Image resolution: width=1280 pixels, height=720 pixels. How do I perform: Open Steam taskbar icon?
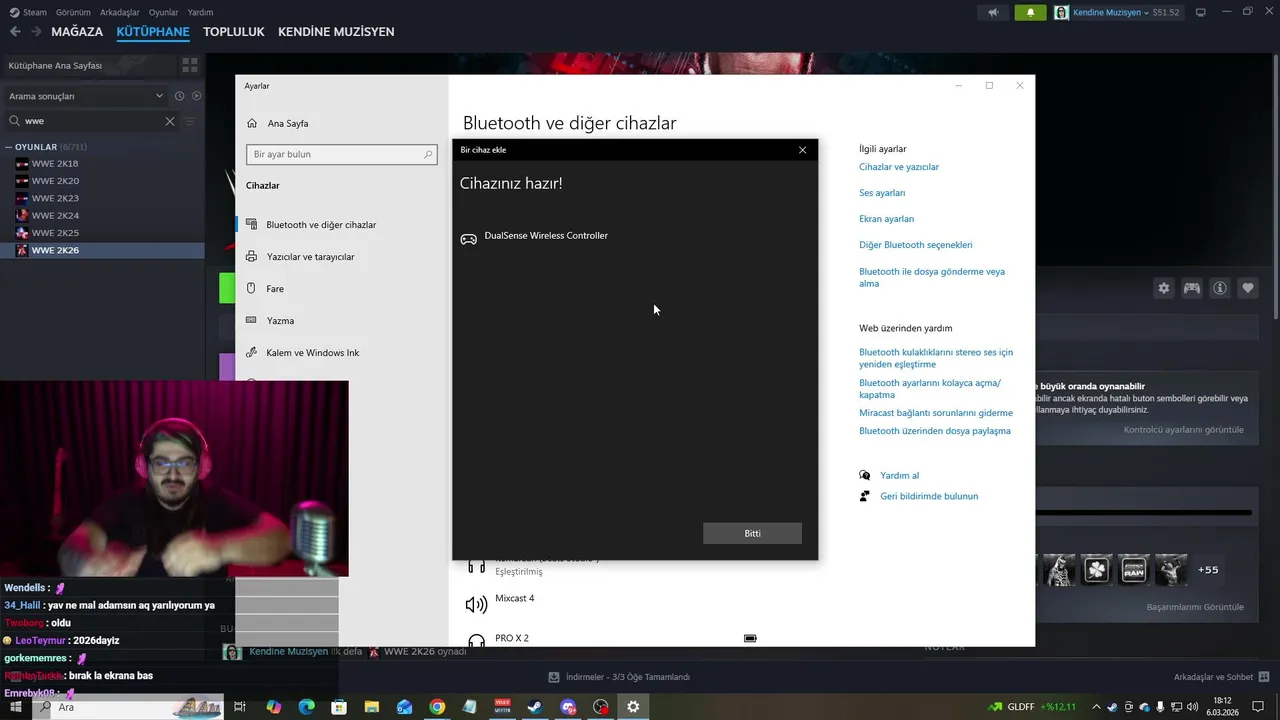pyautogui.click(x=535, y=707)
